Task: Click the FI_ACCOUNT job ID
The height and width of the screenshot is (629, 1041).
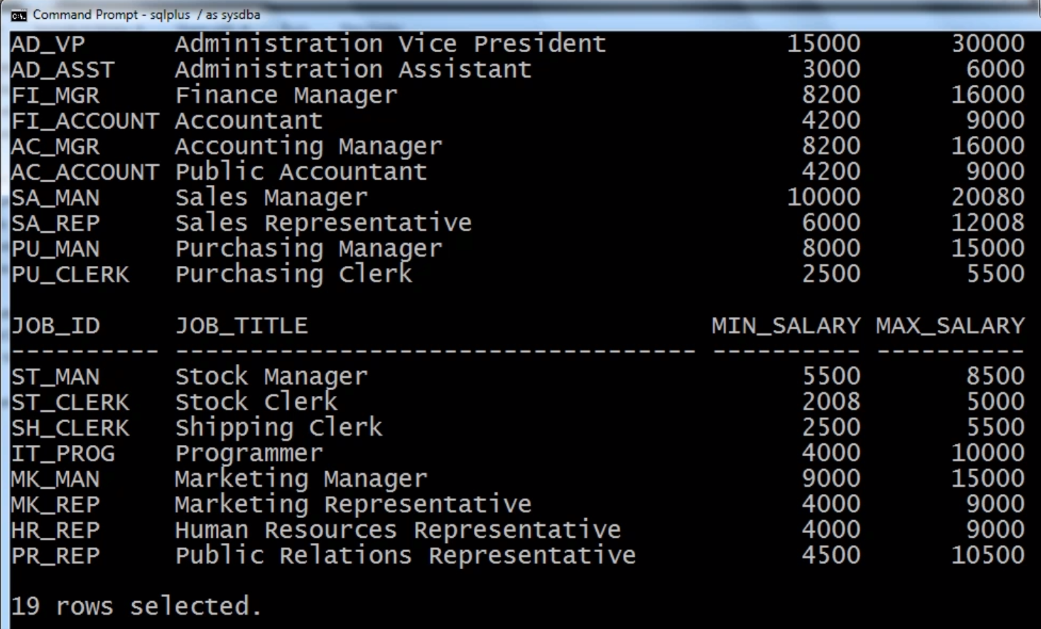Action: tap(84, 121)
